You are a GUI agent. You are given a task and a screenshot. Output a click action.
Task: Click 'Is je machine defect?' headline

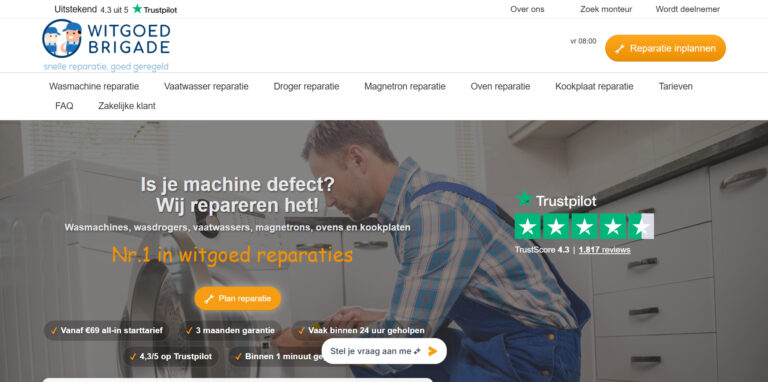tap(238, 185)
